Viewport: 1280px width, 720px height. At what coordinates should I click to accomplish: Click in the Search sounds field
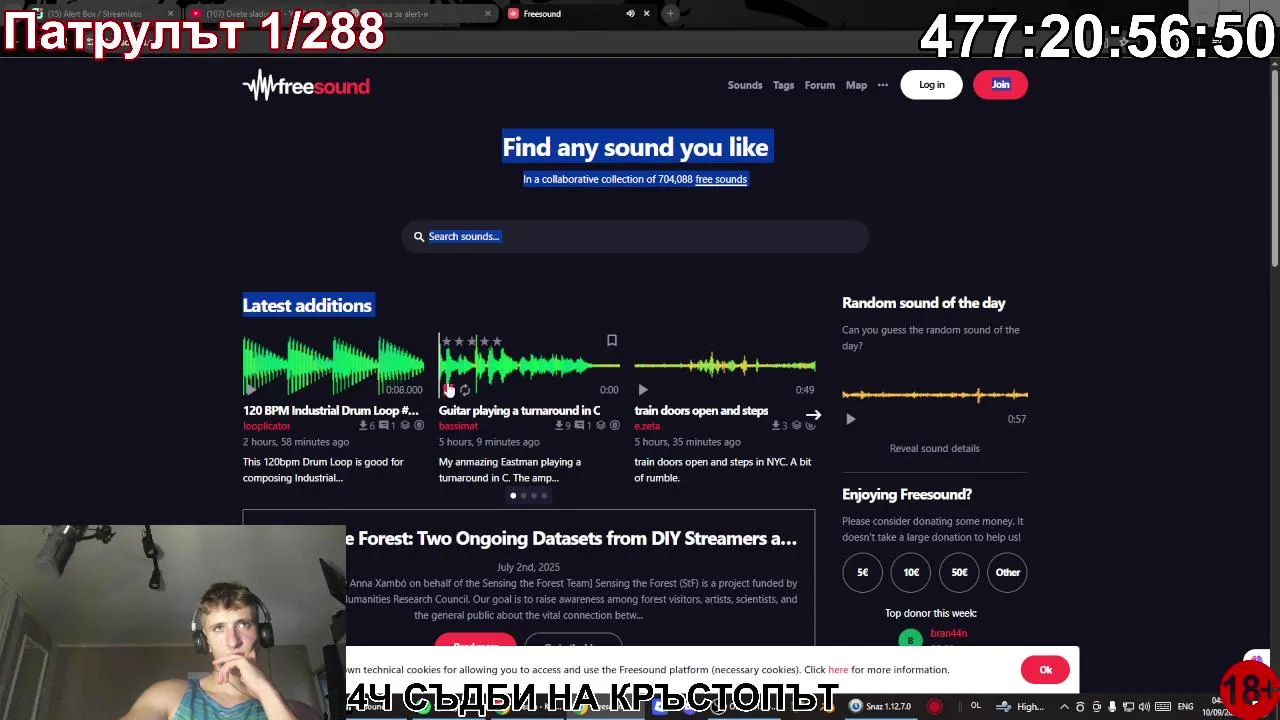click(x=635, y=237)
